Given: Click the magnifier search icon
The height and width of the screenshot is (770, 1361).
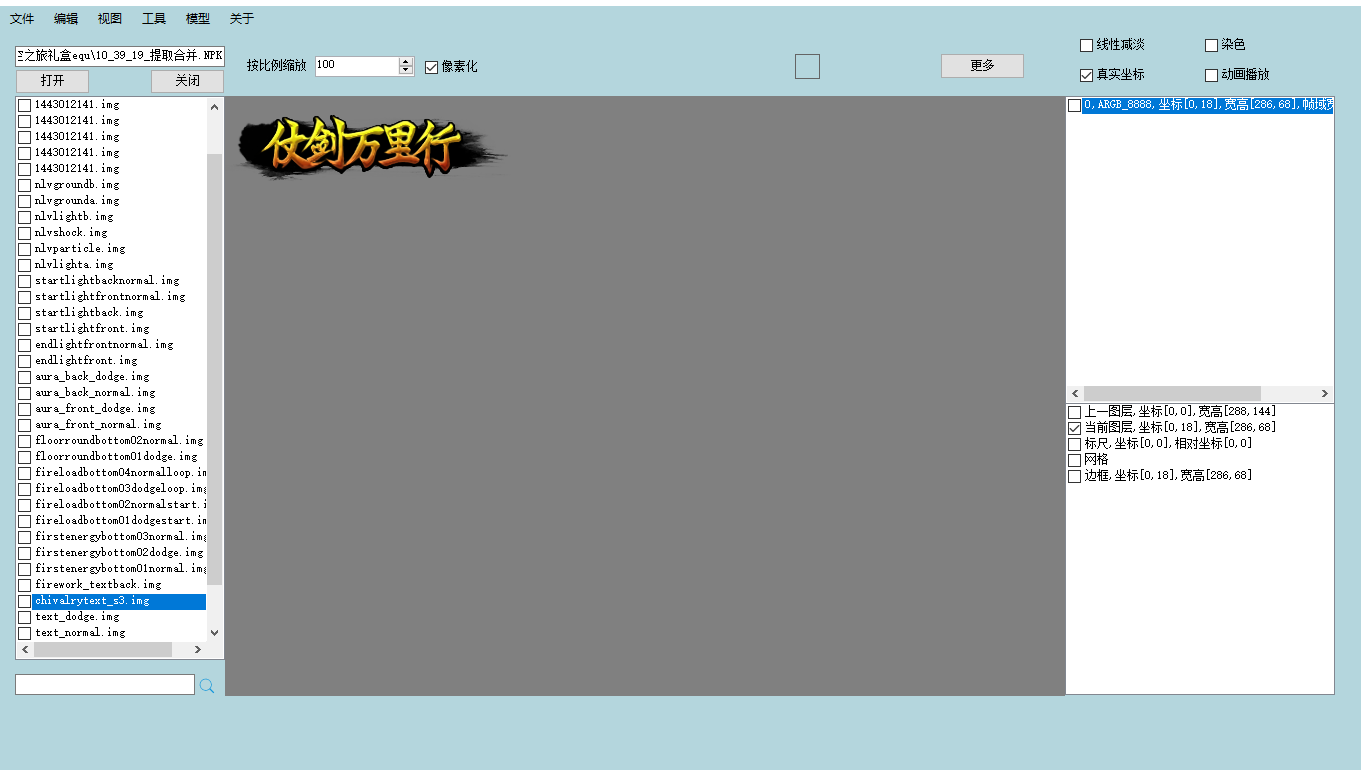Looking at the screenshot, I should click(x=207, y=686).
